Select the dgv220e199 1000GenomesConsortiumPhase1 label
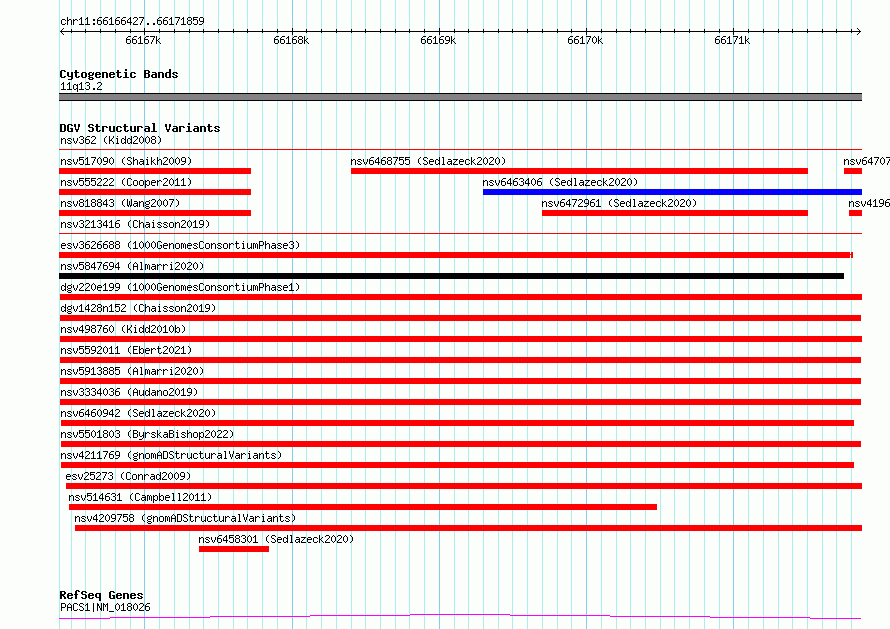Image resolution: width=890 pixels, height=629 pixels. pyautogui.click(x=180, y=287)
